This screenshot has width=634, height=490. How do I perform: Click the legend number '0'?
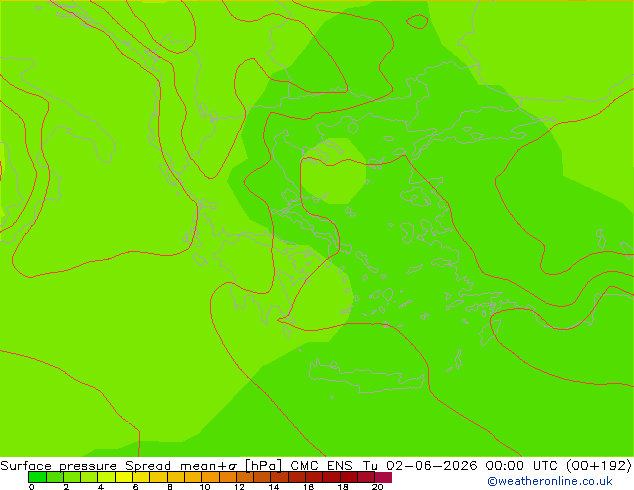click(x=32, y=486)
